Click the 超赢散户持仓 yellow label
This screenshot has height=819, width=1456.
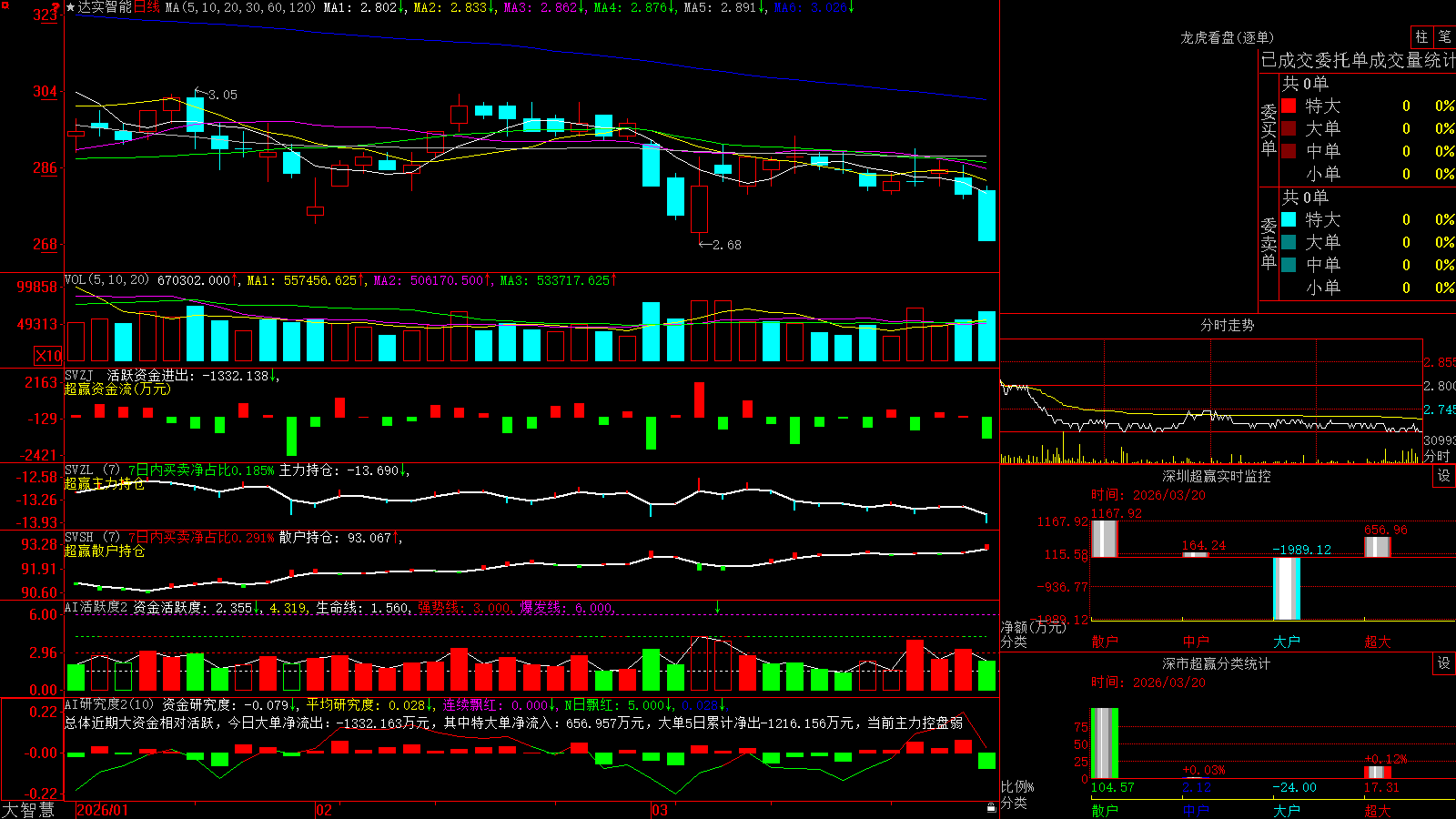(105, 551)
